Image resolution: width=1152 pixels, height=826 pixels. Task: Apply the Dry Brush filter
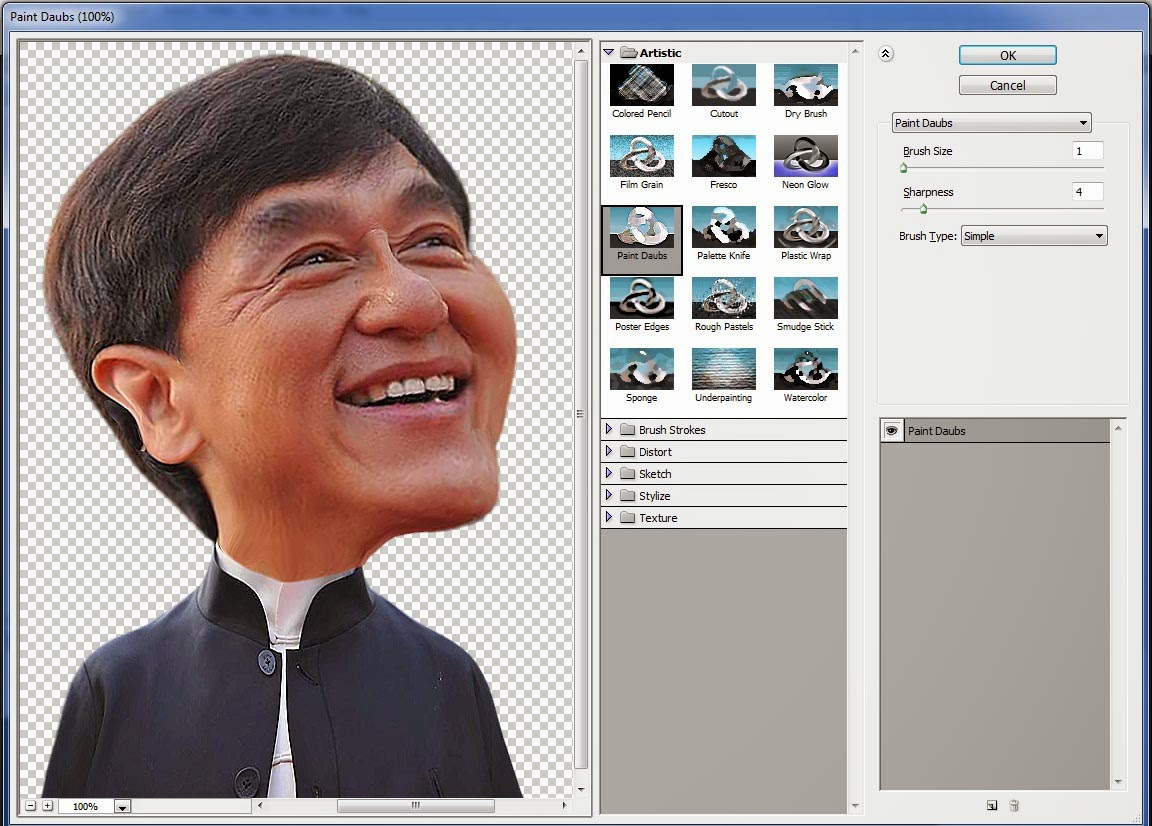(x=804, y=85)
